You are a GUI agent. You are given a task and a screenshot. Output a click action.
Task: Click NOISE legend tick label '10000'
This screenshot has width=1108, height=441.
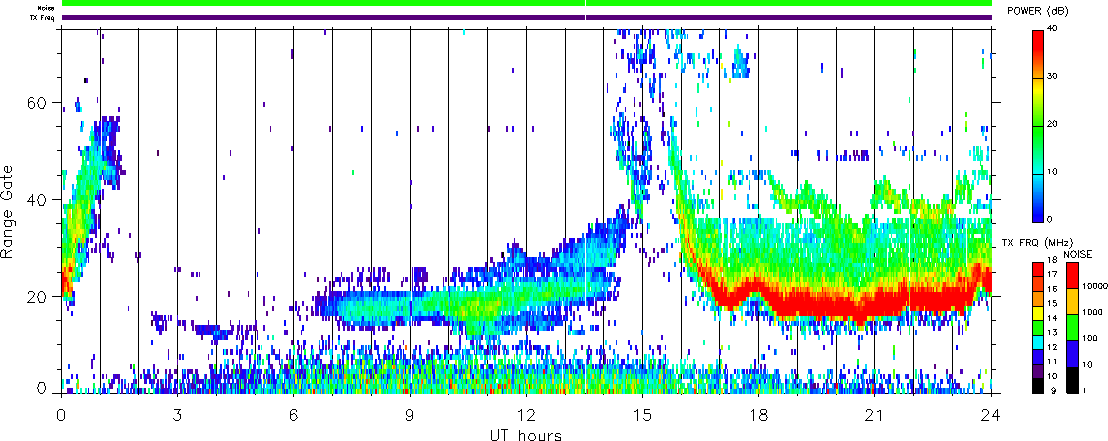[1093, 286]
